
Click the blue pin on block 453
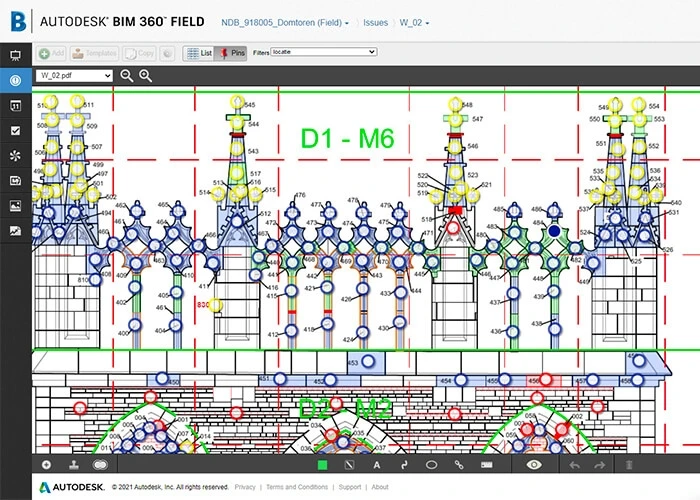[x=368, y=362]
